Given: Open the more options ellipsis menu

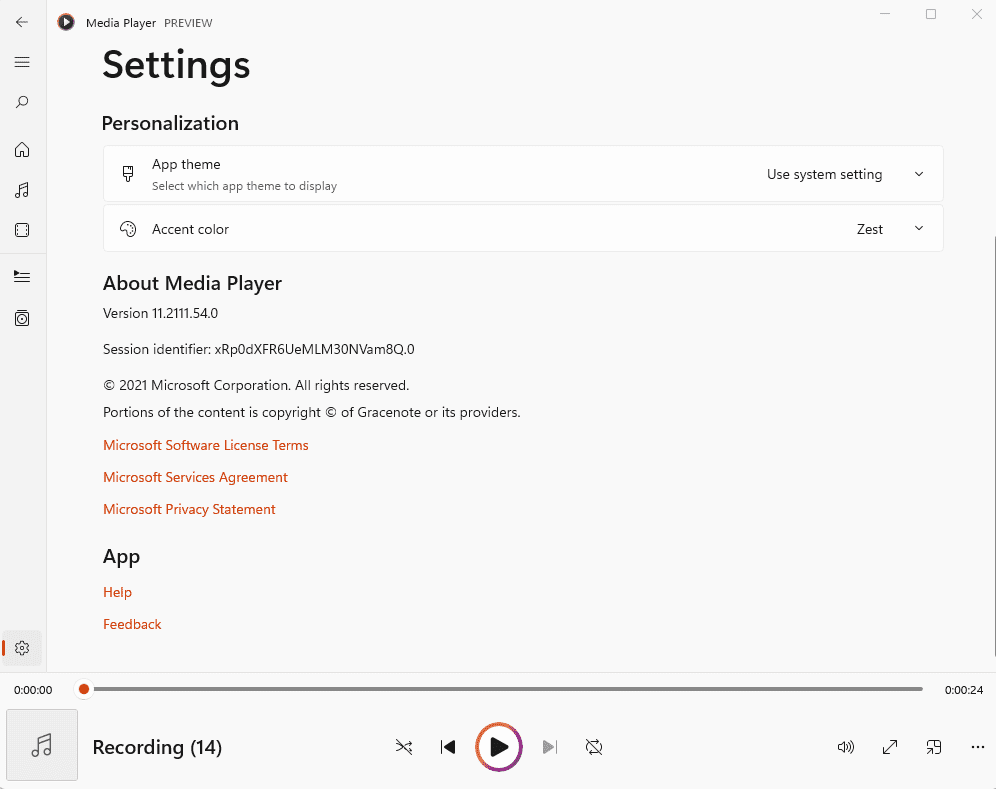Looking at the screenshot, I should 978,747.
